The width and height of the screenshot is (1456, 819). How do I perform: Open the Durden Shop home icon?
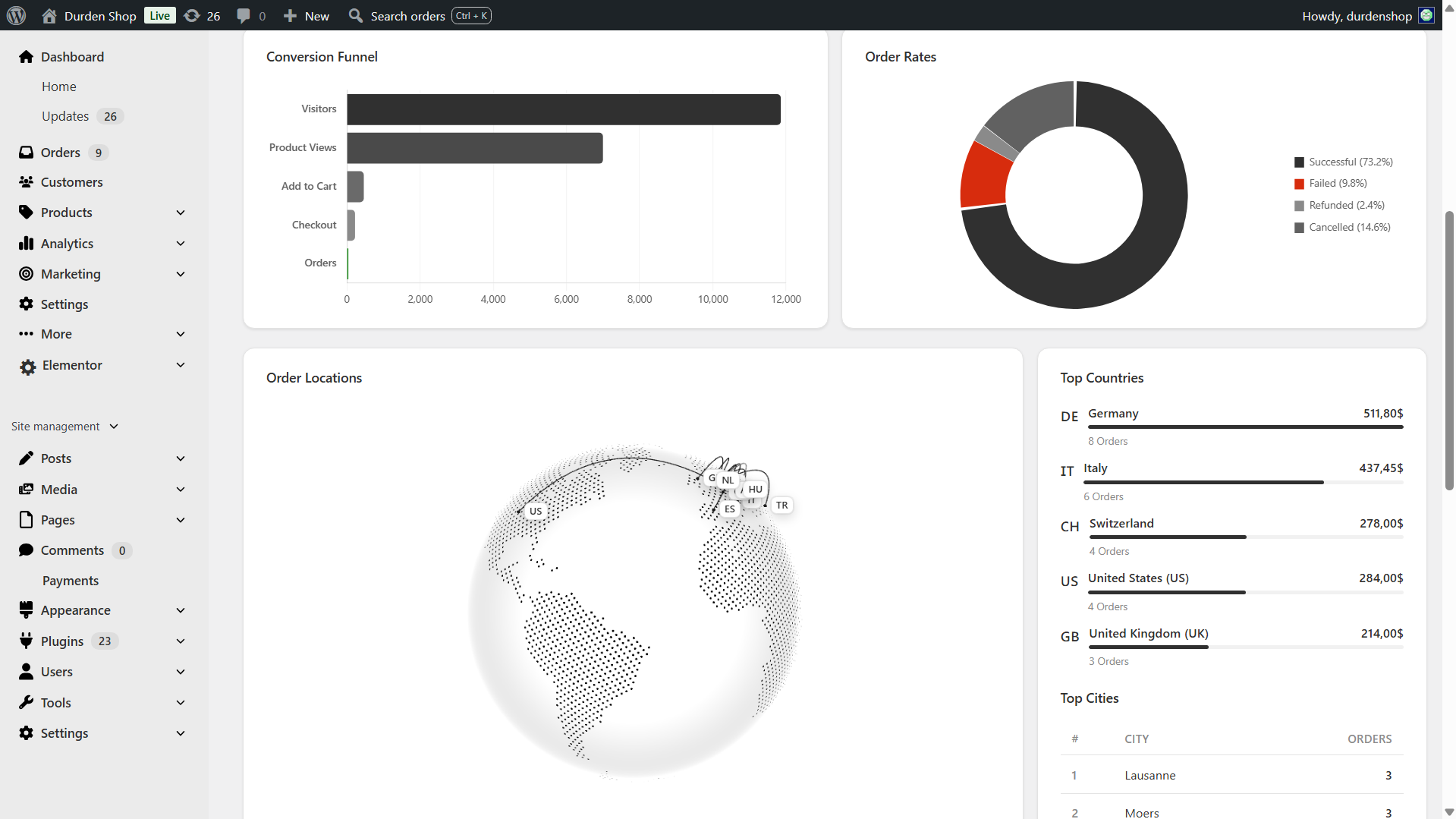[x=49, y=16]
